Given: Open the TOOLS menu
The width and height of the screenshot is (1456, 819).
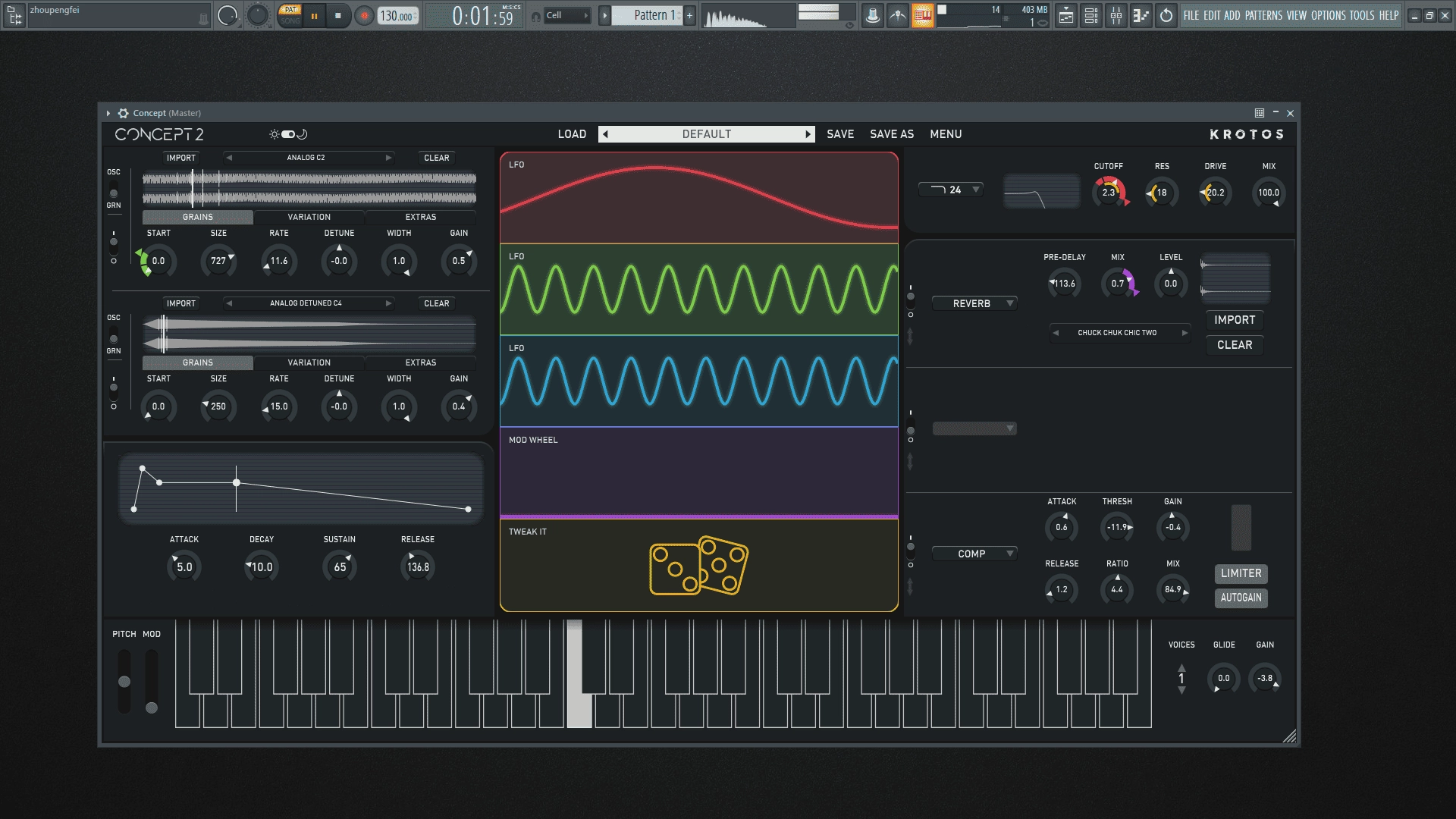Looking at the screenshot, I should pyautogui.click(x=1362, y=15).
